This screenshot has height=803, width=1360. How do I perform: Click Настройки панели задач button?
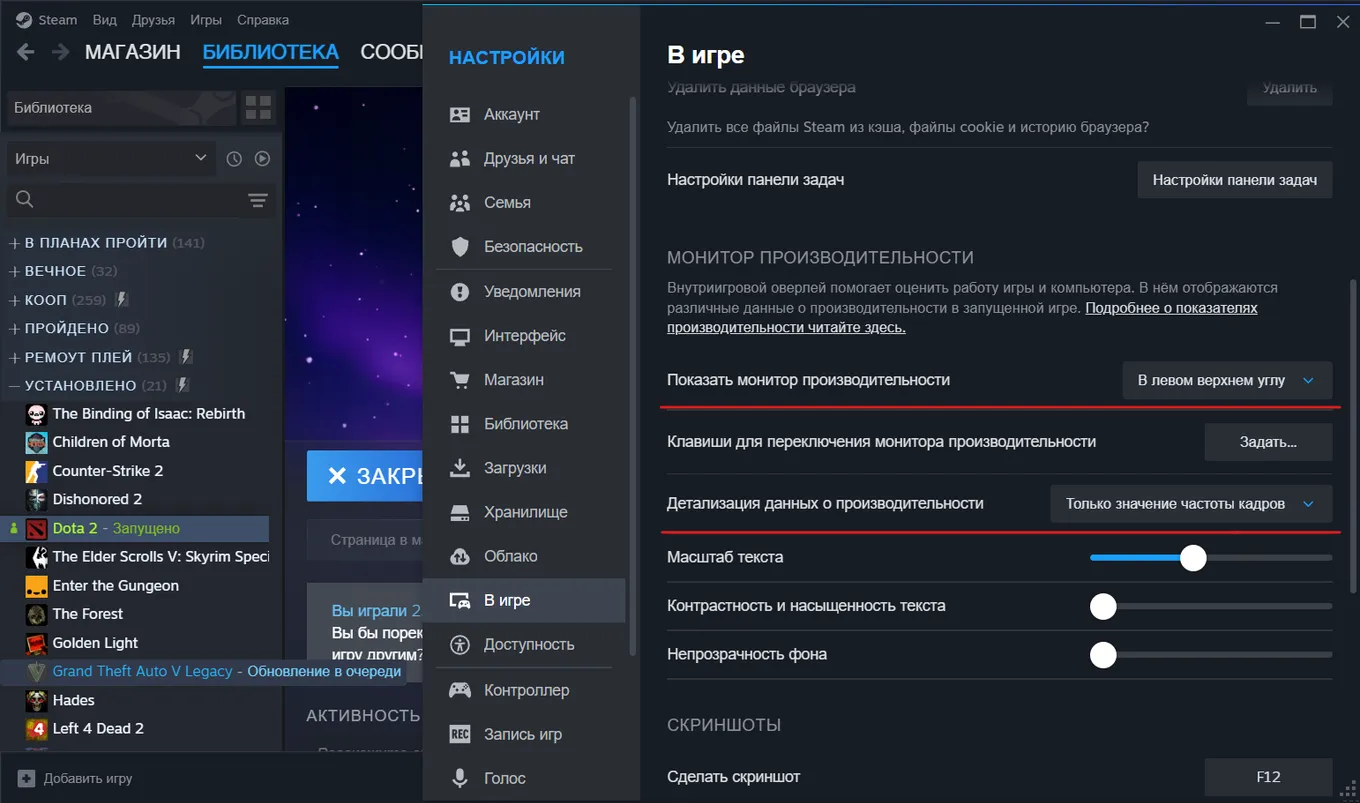(x=1235, y=180)
